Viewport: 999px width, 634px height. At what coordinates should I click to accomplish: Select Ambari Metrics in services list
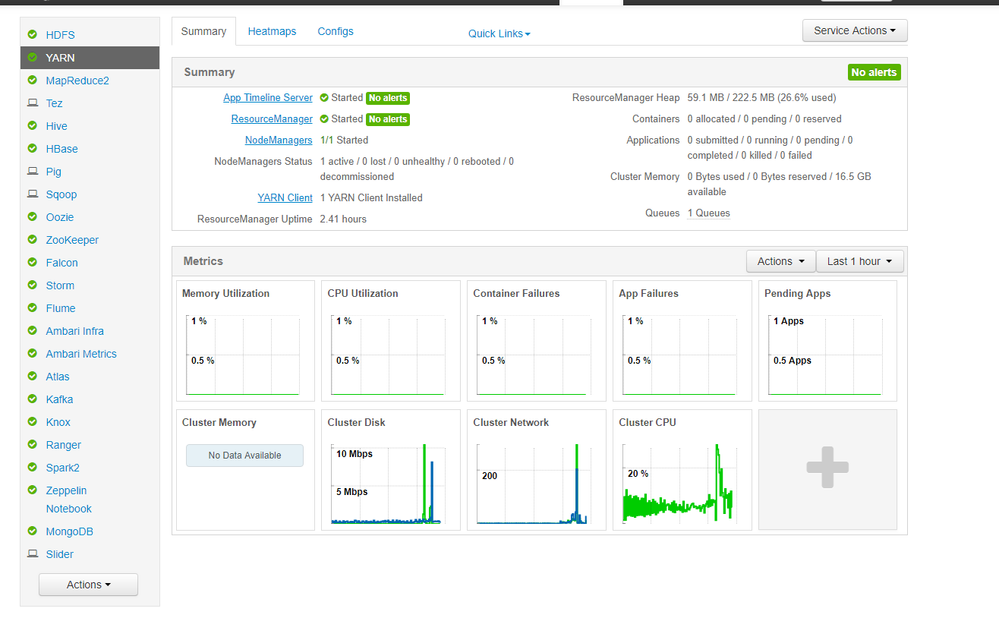pyautogui.click(x=81, y=354)
